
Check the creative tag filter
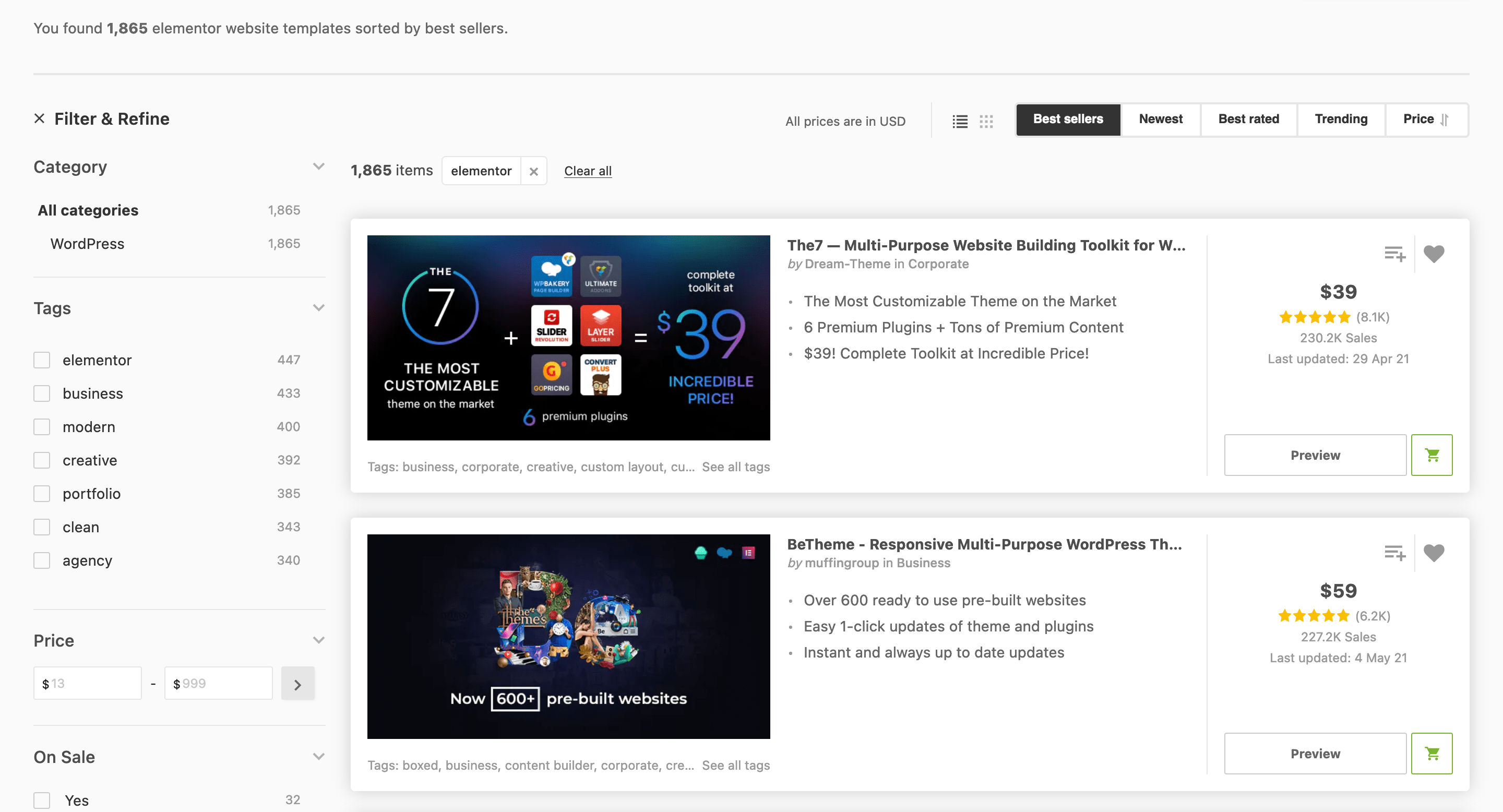coord(42,460)
